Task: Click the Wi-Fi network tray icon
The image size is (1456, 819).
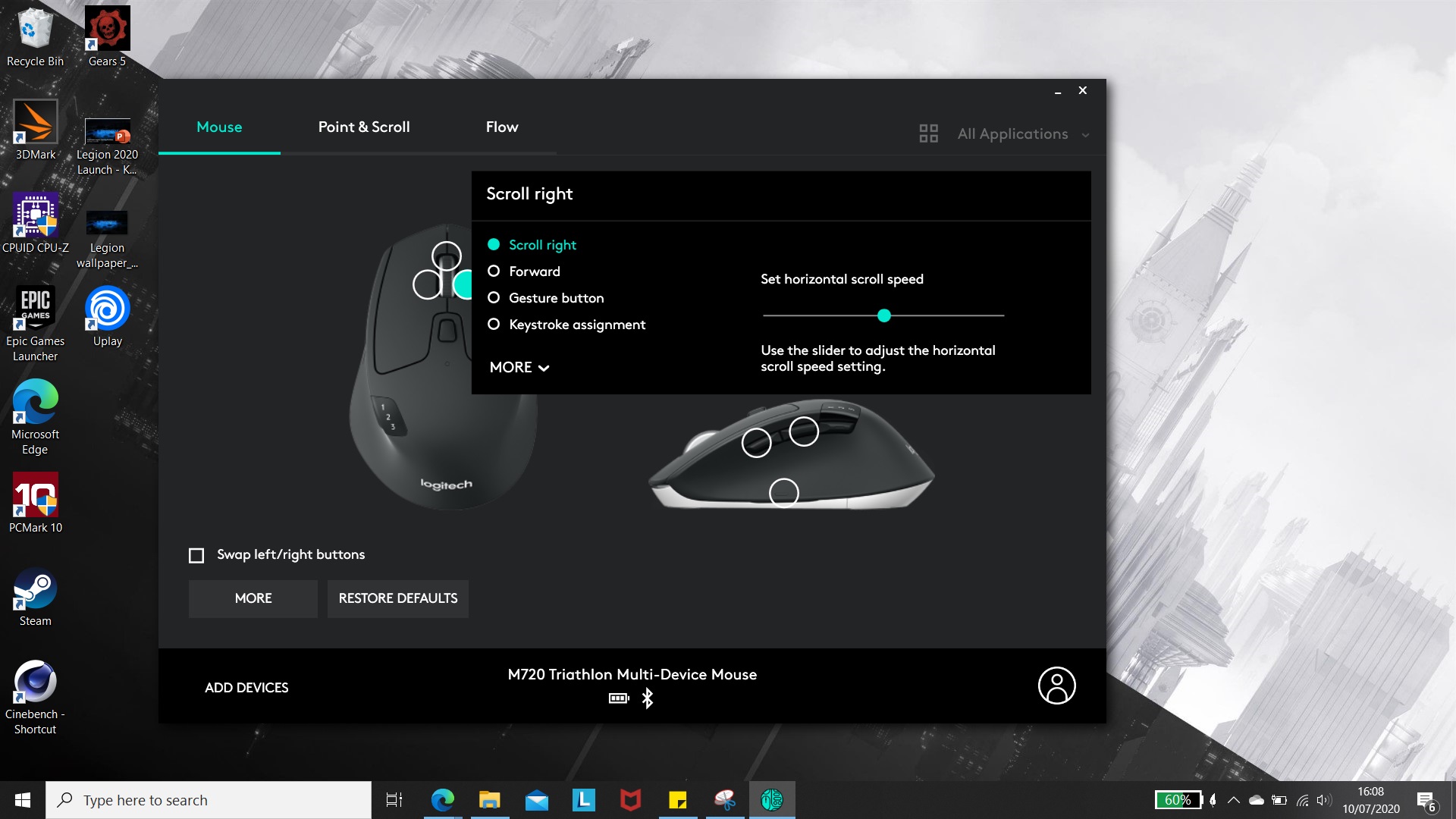Action: pos(1303,800)
